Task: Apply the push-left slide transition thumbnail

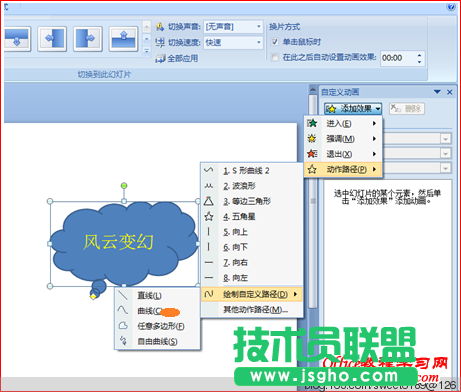Action: tap(52, 39)
